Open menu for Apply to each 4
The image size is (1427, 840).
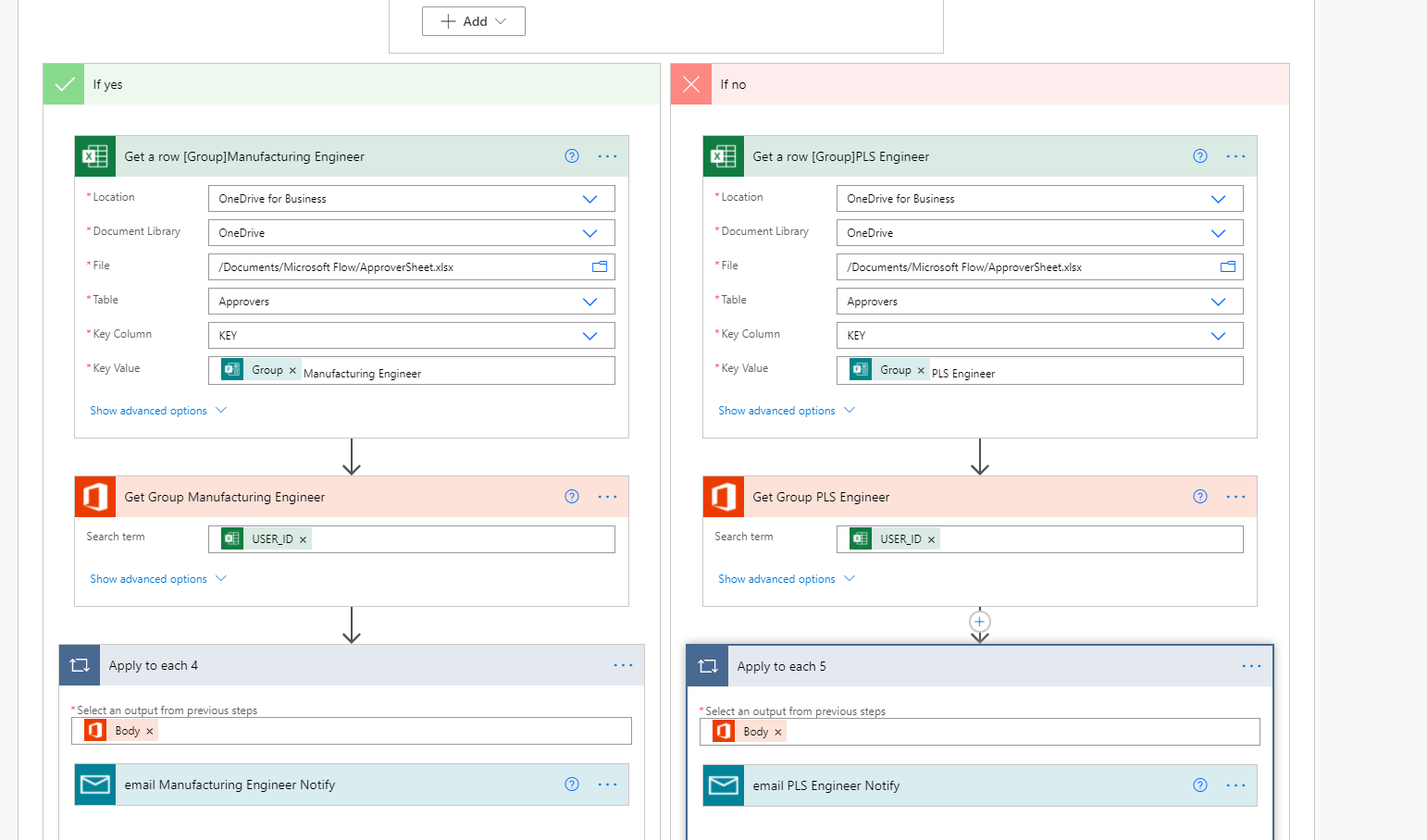[x=623, y=665]
